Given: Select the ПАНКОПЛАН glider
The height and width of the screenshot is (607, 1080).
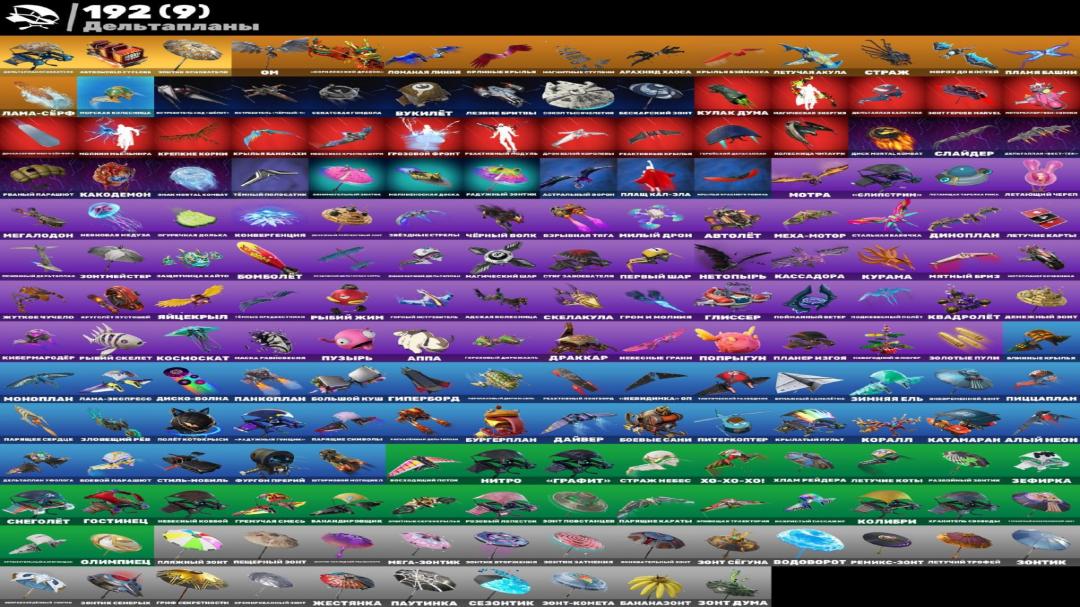Looking at the screenshot, I should click(270, 382).
